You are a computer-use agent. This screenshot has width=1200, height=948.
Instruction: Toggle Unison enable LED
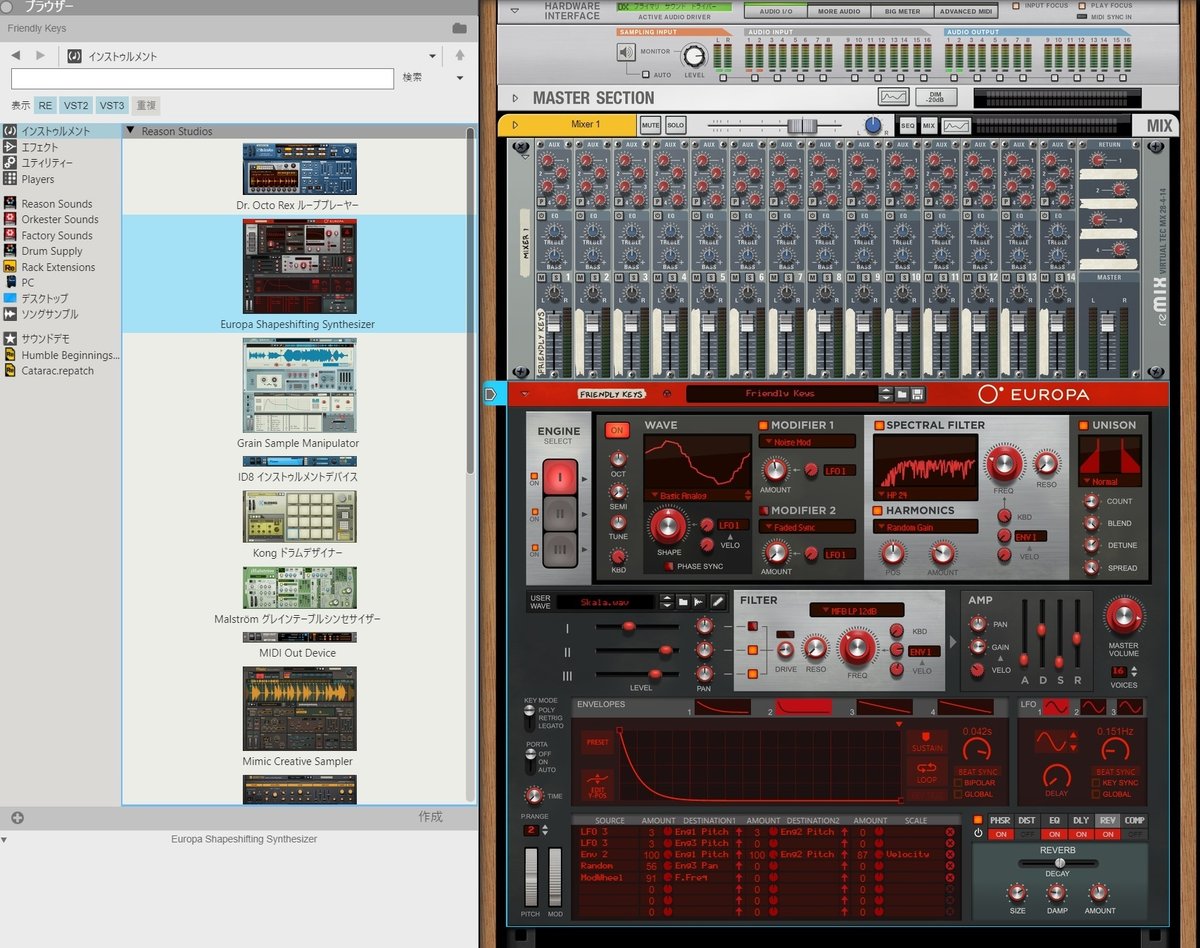point(1083,425)
